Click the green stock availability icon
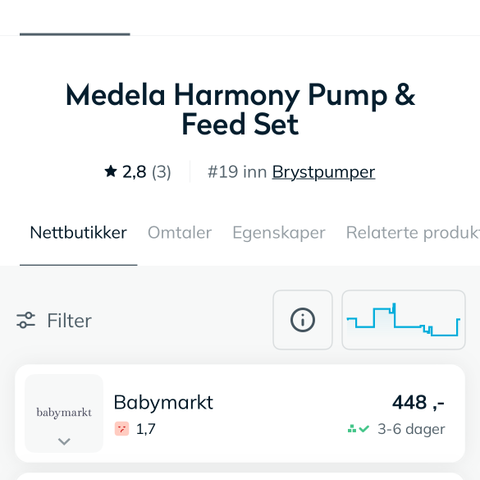 click(x=352, y=429)
